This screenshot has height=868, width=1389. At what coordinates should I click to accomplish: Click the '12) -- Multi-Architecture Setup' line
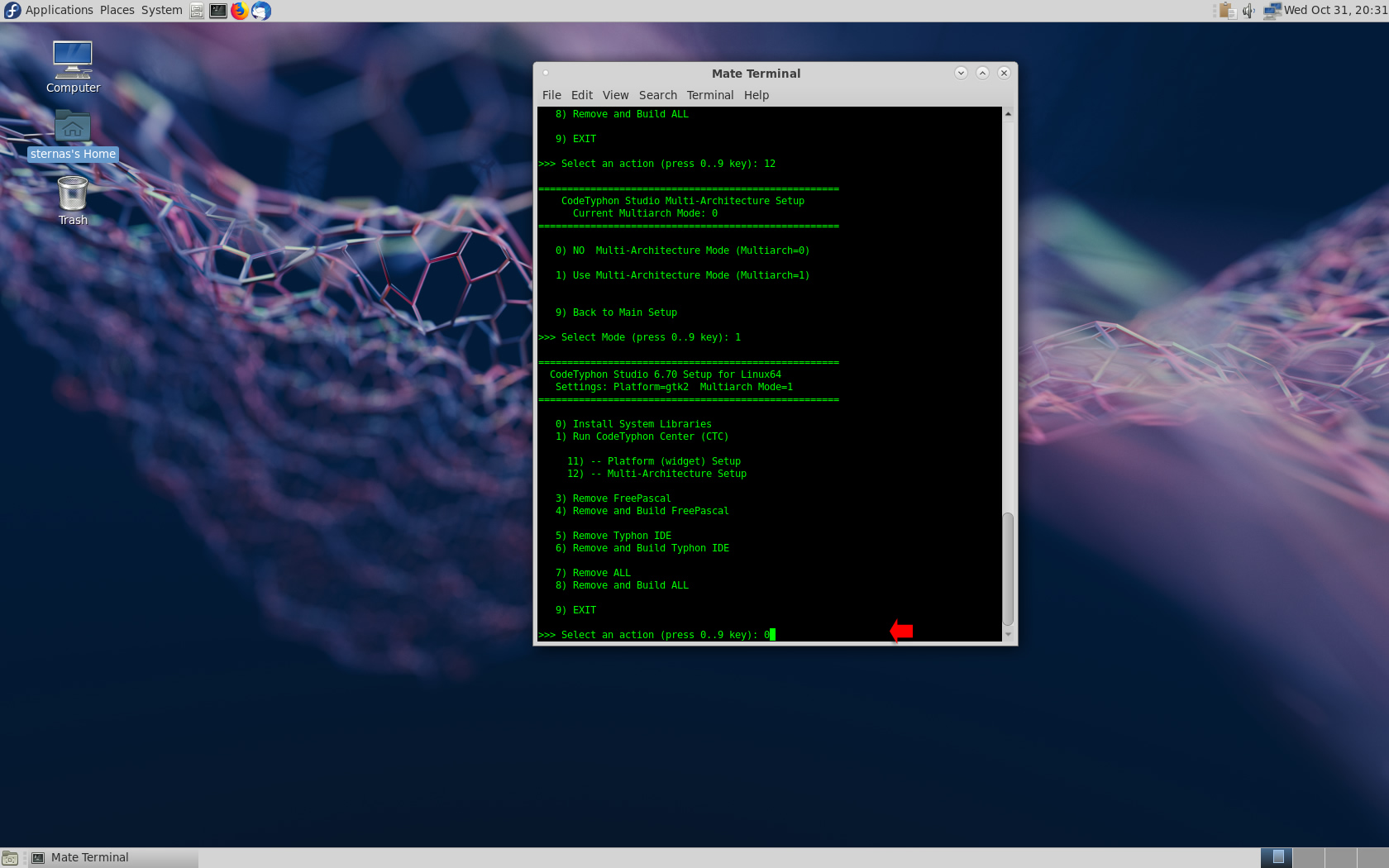[656, 474]
